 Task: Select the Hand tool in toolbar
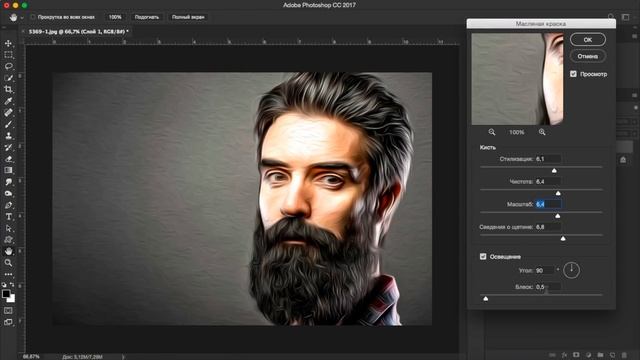[x=8, y=251]
